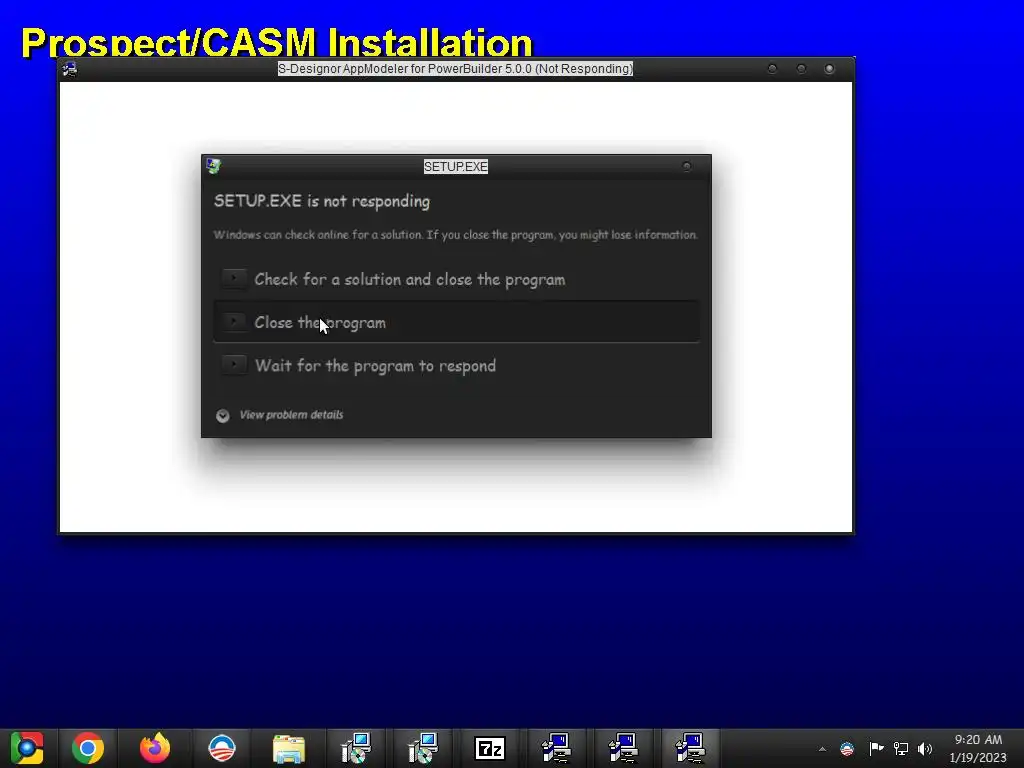1024x768 pixels.
Task: Open Action Center flag in tray
Action: [876, 748]
